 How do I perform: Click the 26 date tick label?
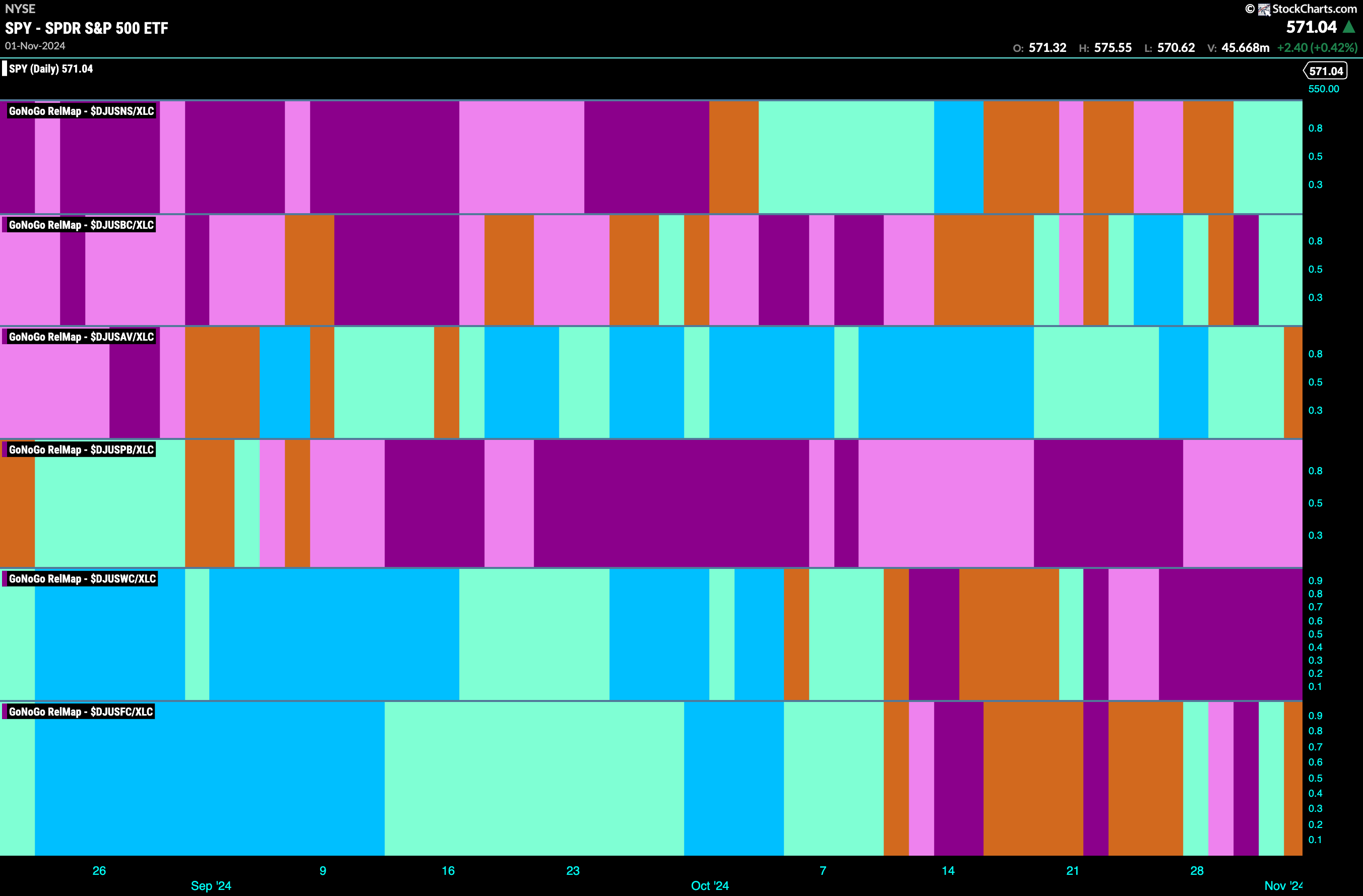99,871
